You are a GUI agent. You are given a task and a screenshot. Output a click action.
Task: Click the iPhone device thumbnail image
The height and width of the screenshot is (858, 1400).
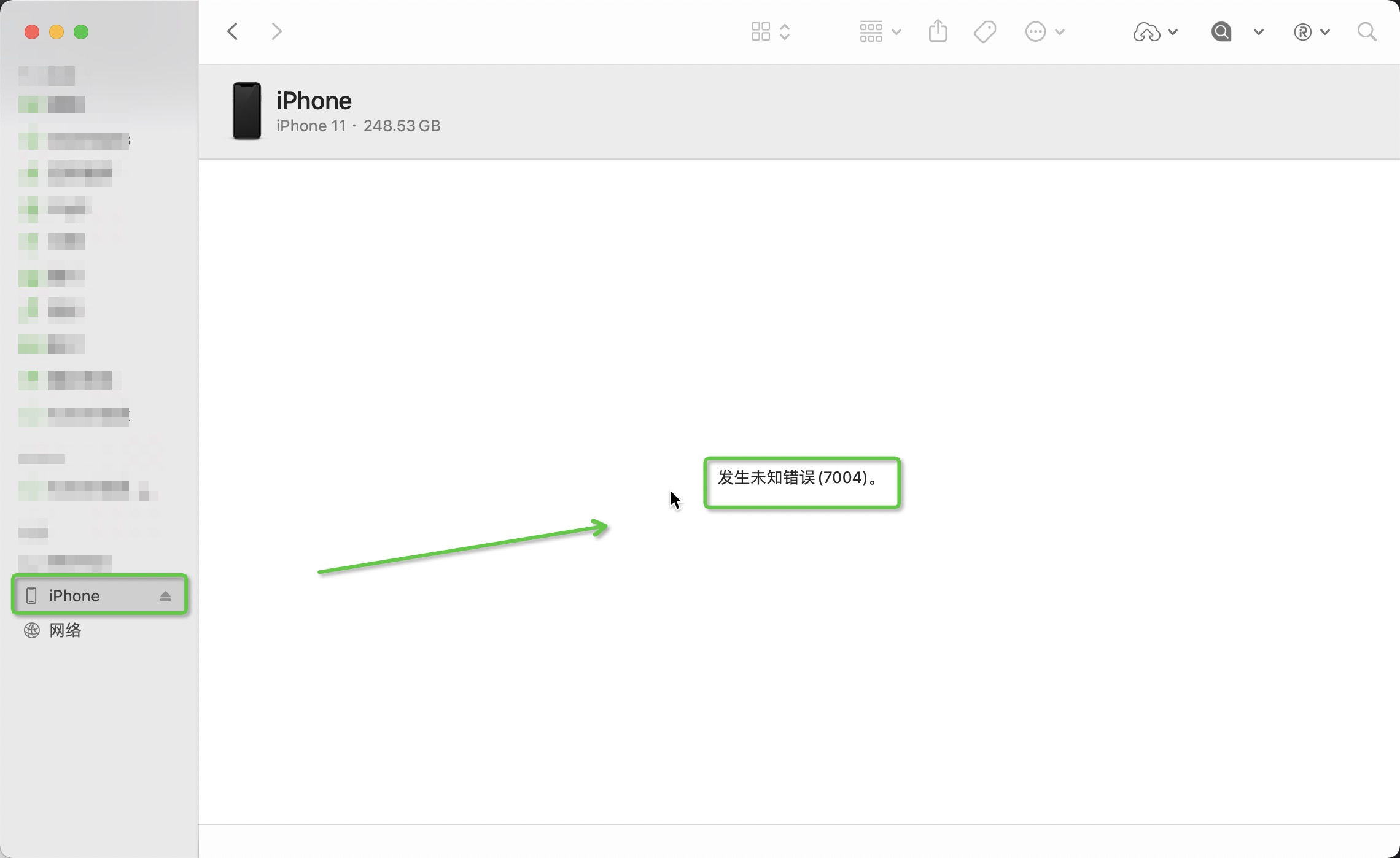(246, 111)
